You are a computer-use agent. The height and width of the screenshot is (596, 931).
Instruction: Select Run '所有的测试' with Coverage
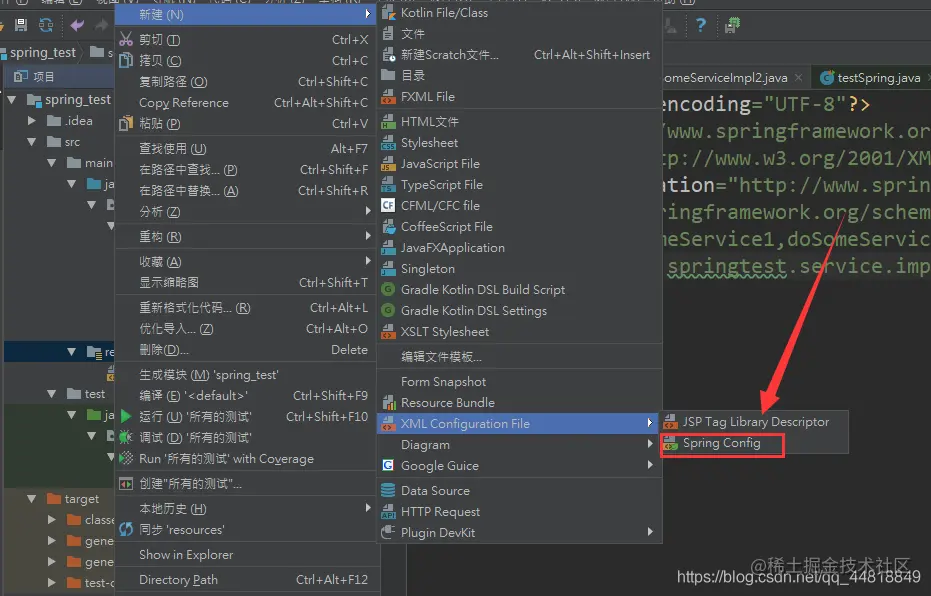coord(245,458)
